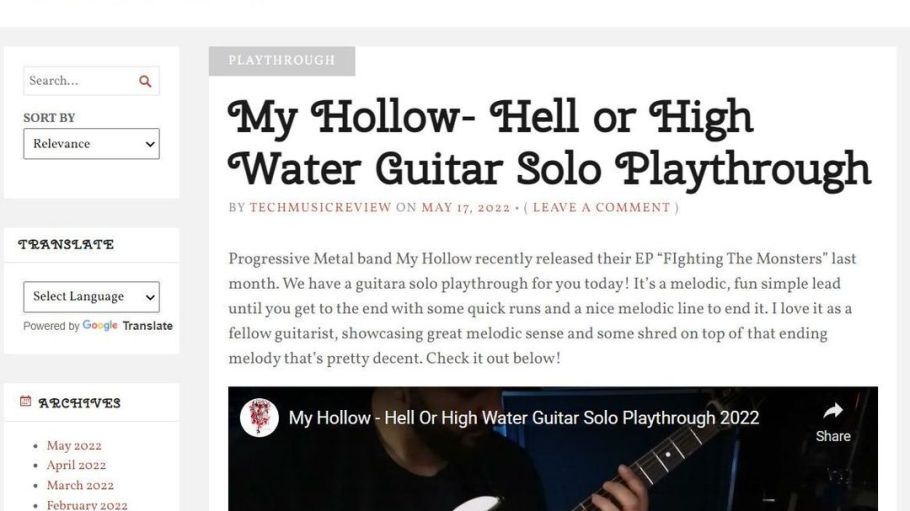Open the April 2022 archive
The width and height of the screenshot is (910, 511).
tap(77, 465)
